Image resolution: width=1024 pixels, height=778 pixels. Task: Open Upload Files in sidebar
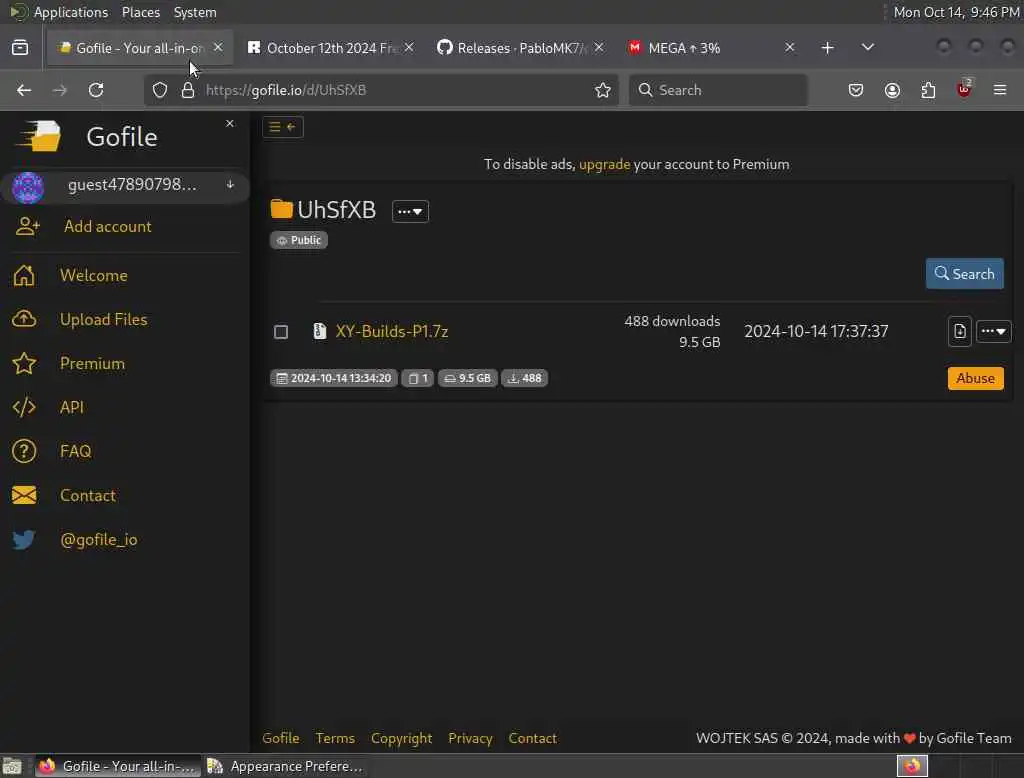click(103, 319)
